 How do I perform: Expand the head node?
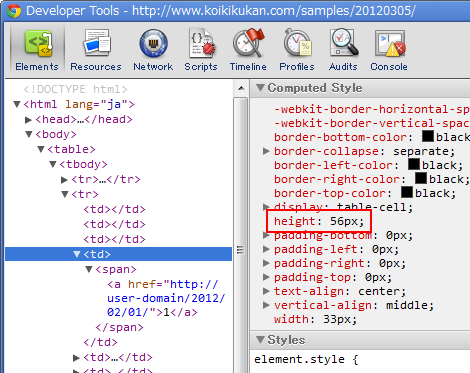tap(28, 120)
